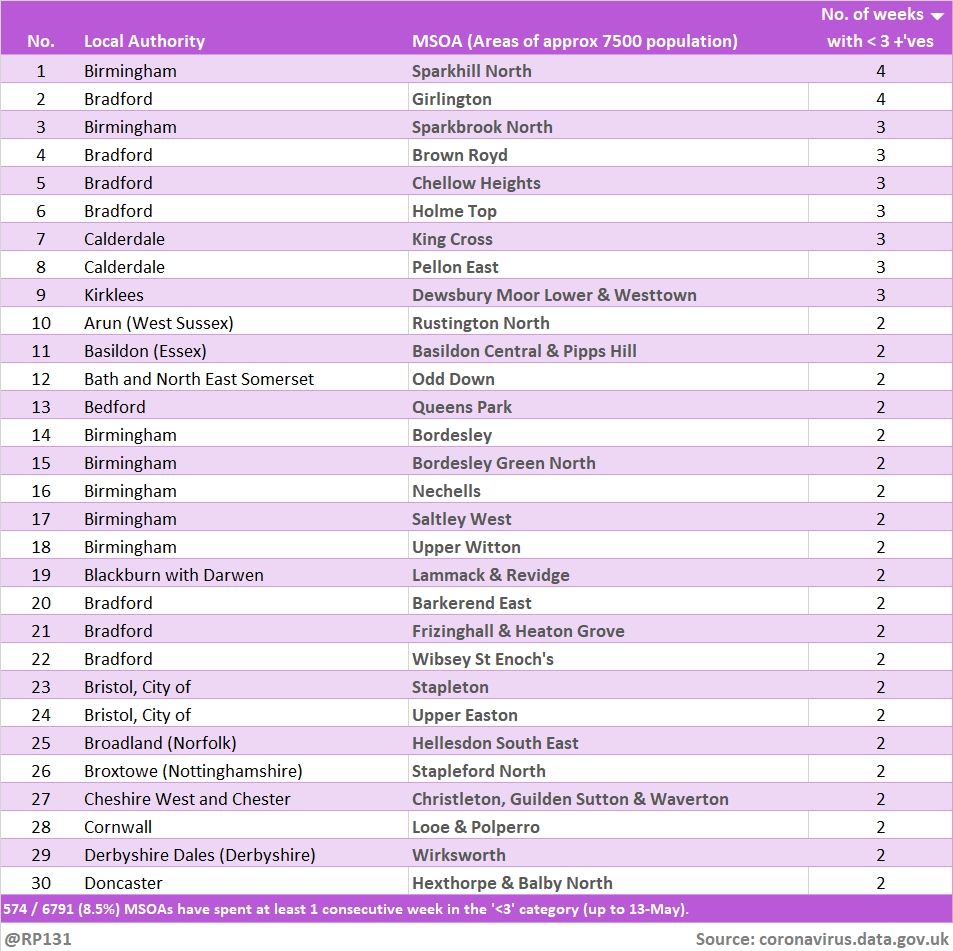953x951 pixels.
Task: Select the Sparkhill North cell
Action: tap(471, 71)
